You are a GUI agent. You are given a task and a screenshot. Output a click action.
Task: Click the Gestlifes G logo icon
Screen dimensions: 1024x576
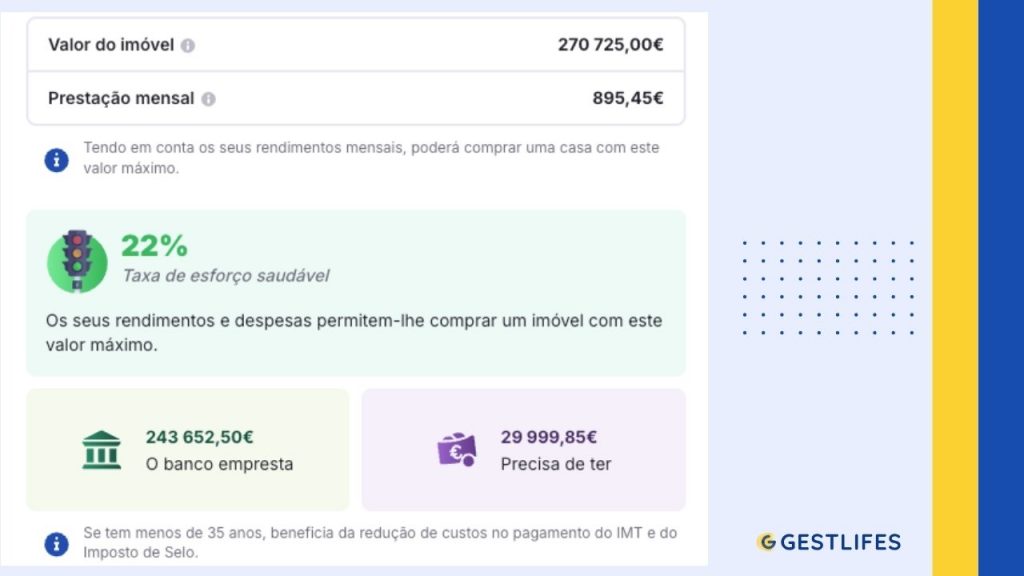click(767, 542)
